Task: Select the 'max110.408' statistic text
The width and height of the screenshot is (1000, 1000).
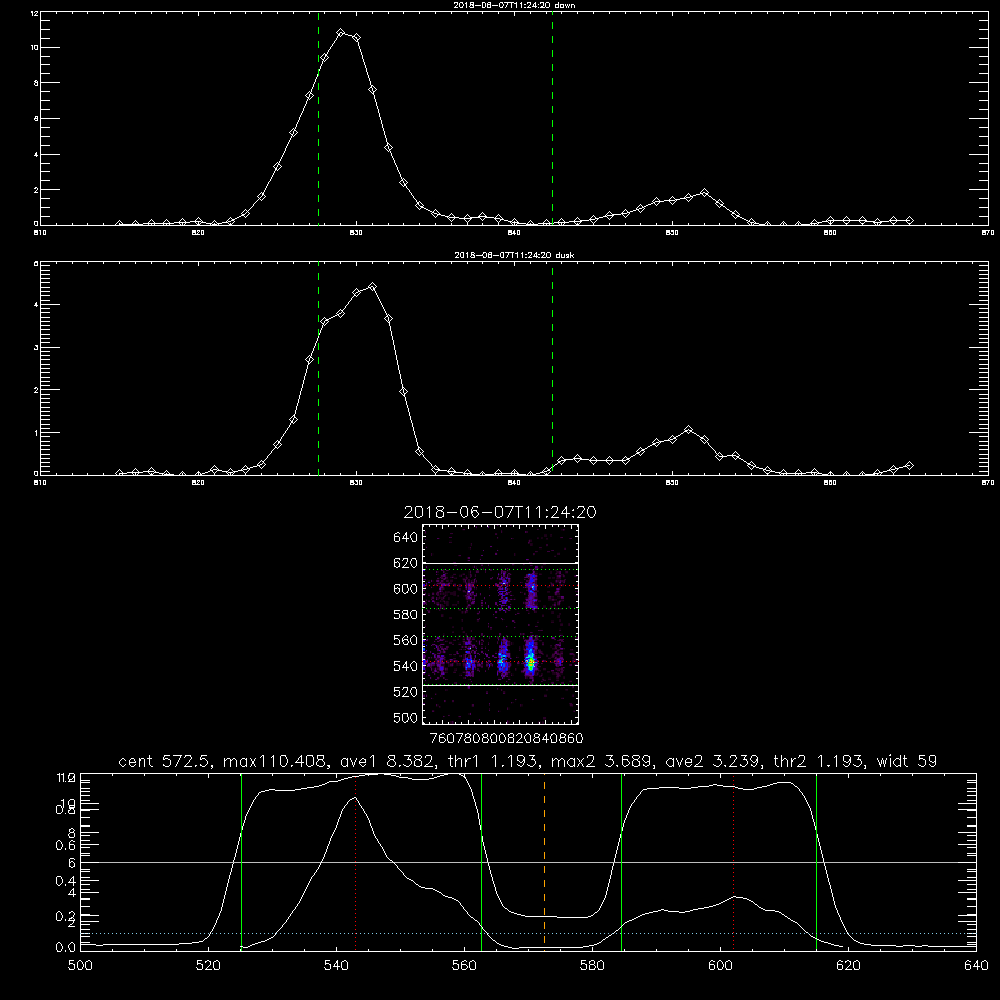Action: tap(273, 761)
